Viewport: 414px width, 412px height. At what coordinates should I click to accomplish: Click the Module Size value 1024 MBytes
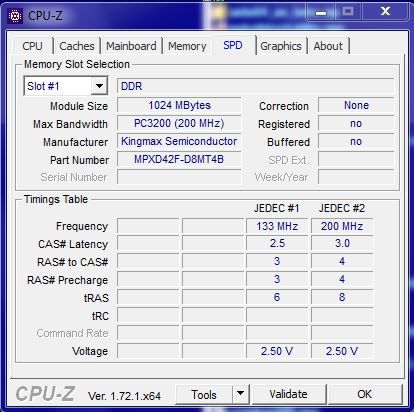[179, 105]
